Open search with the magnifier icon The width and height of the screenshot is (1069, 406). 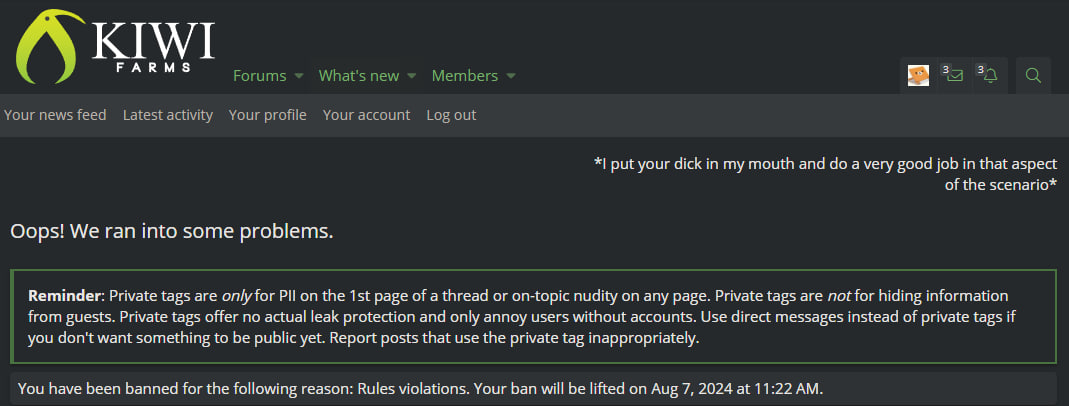pos(1034,75)
